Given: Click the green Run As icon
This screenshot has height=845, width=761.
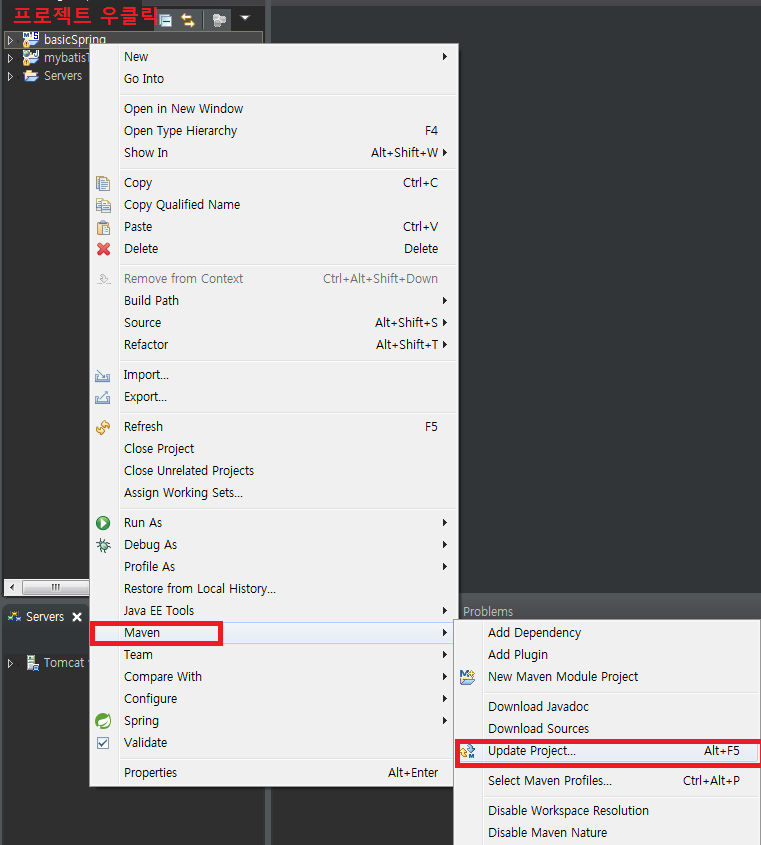Looking at the screenshot, I should (103, 523).
